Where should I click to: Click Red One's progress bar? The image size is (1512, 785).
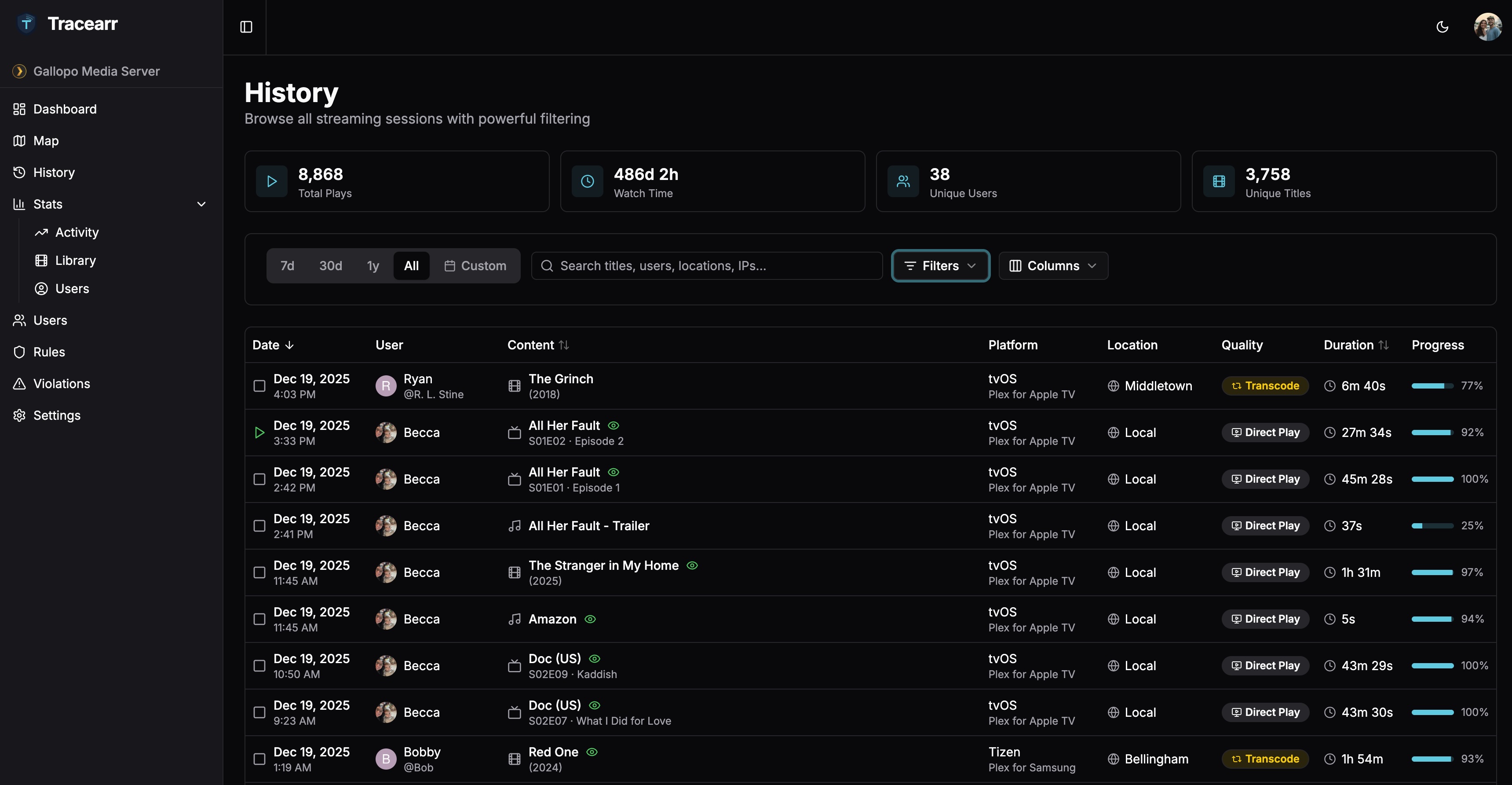(x=1433, y=759)
